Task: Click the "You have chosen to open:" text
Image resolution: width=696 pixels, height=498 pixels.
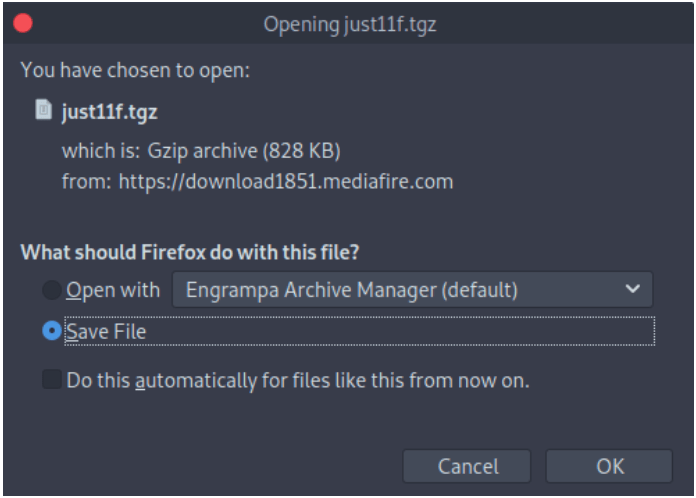Action: click(x=135, y=71)
